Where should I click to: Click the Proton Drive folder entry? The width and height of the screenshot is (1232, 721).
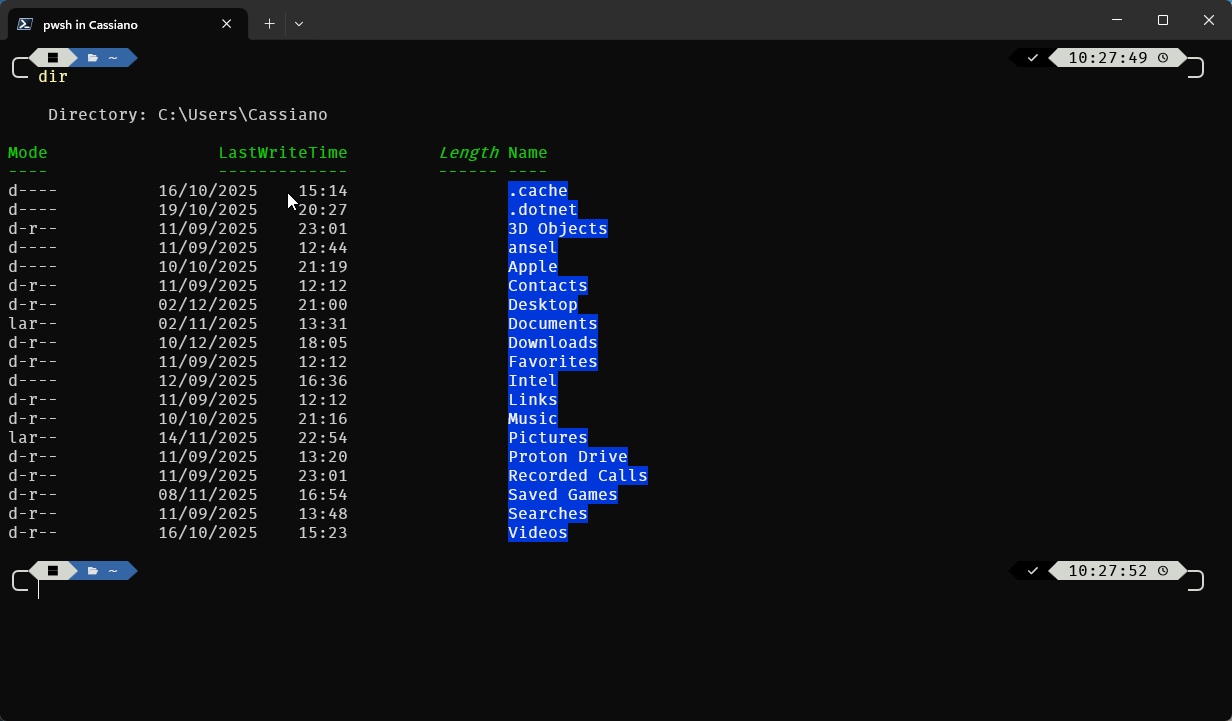(567, 457)
